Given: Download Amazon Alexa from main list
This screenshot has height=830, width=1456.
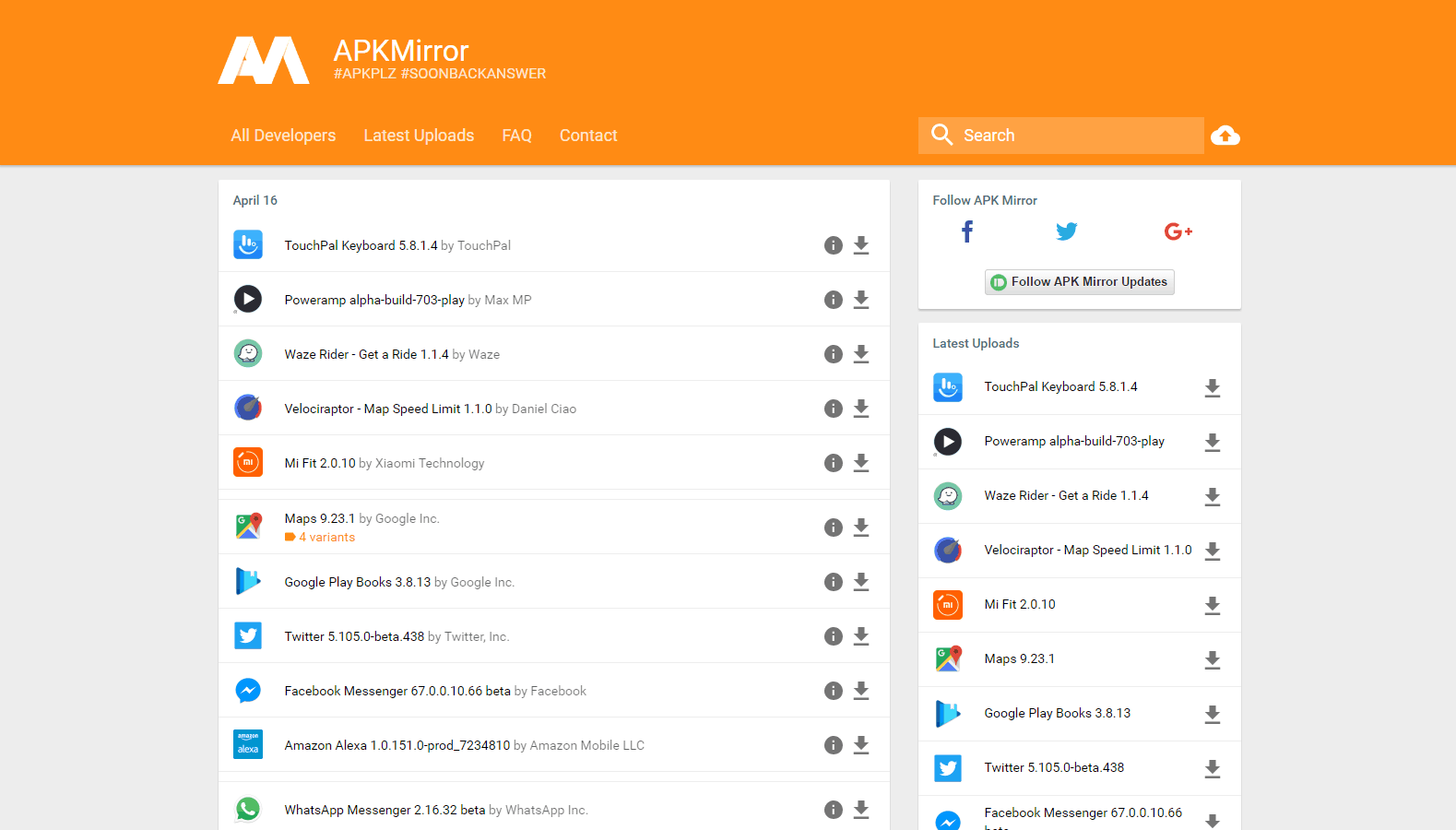Looking at the screenshot, I should (x=860, y=745).
